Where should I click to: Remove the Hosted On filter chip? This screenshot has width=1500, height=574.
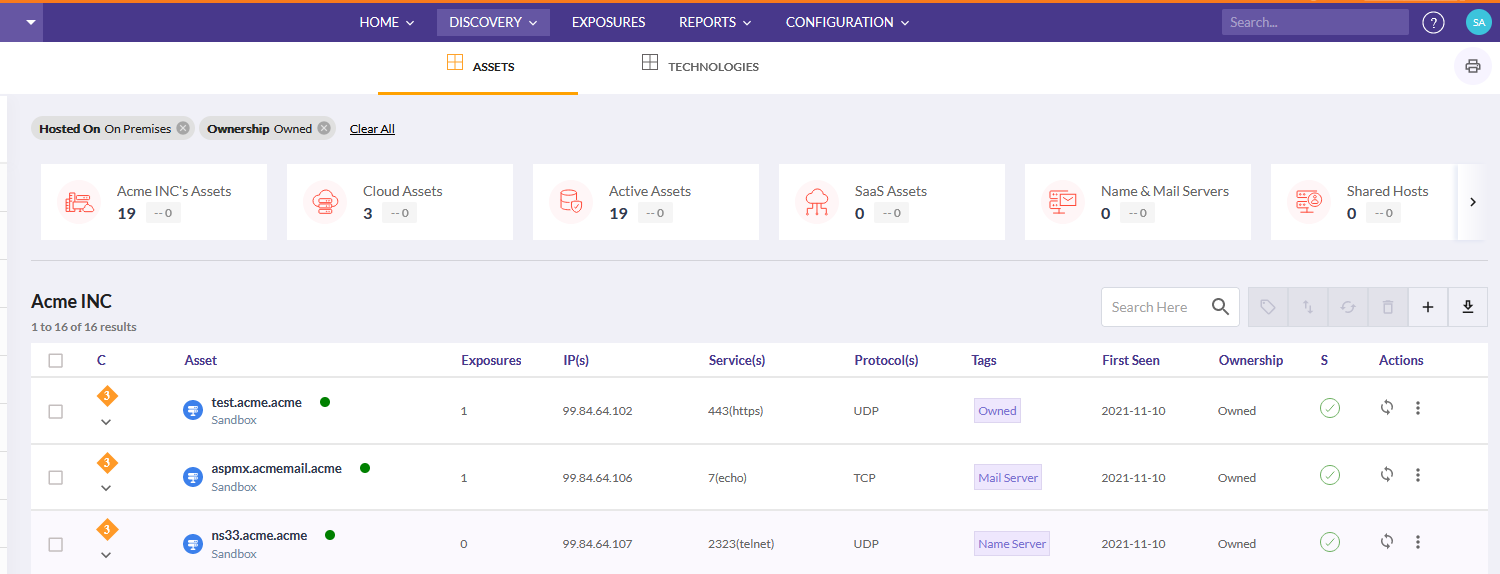tap(183, 128)
